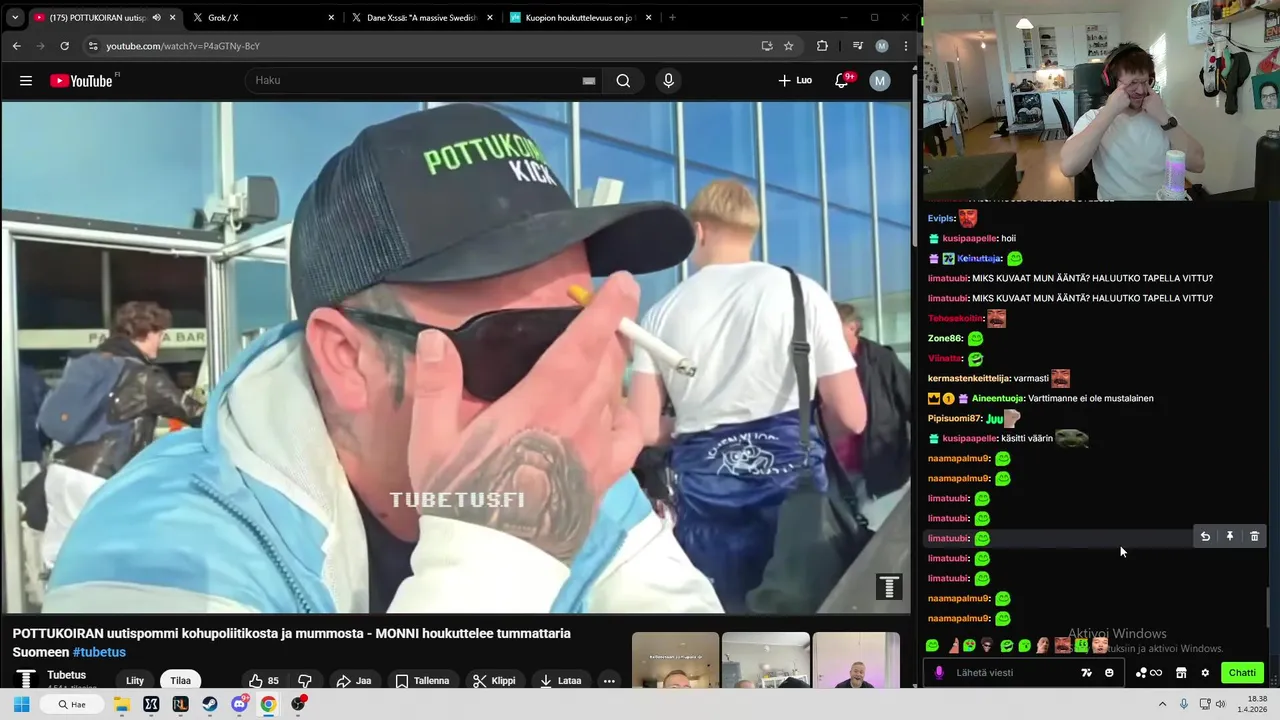The image size is (1280, 720).
Task: Open the Tubetus channel name
Action: click(67, 675)
